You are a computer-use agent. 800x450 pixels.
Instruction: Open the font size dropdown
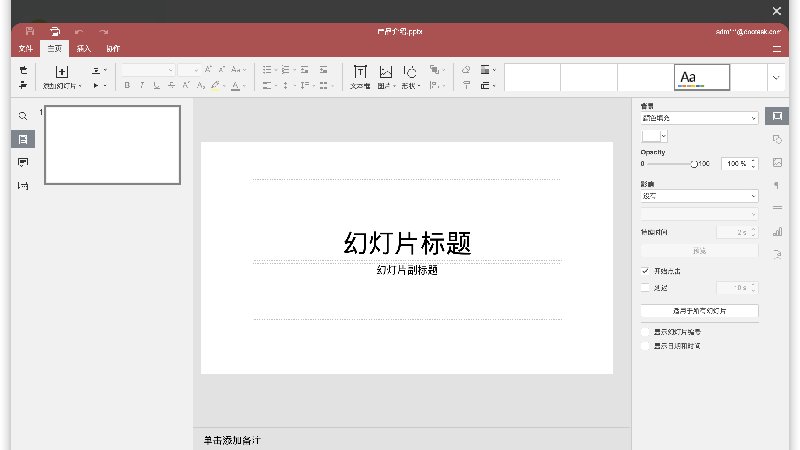tap(196, 70)
